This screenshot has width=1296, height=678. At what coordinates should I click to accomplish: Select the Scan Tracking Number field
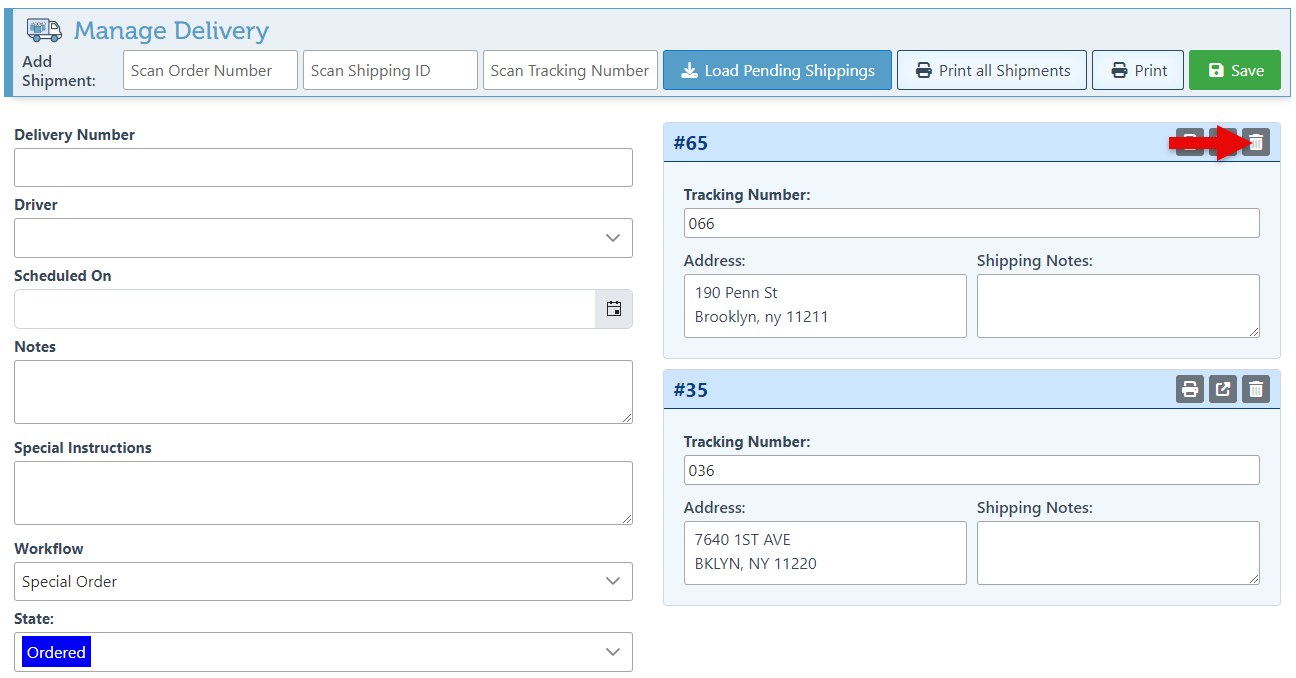[570, 71]
